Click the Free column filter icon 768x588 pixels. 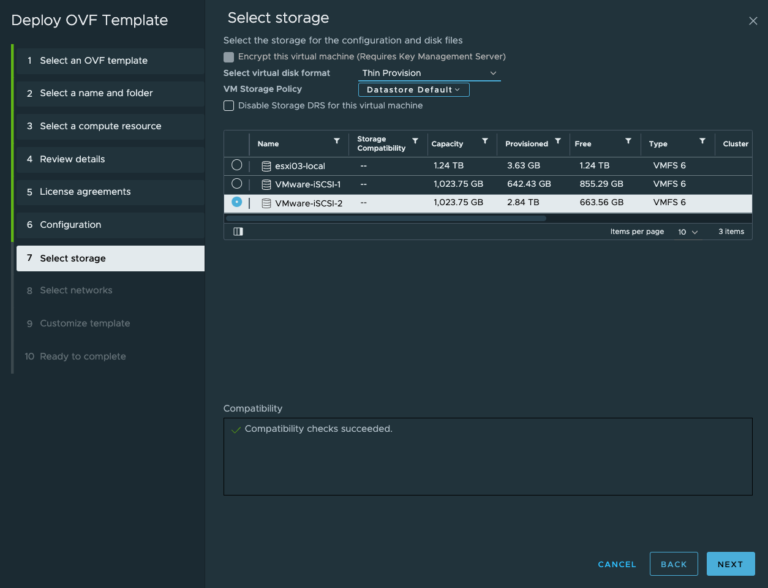tap(628, 142)
